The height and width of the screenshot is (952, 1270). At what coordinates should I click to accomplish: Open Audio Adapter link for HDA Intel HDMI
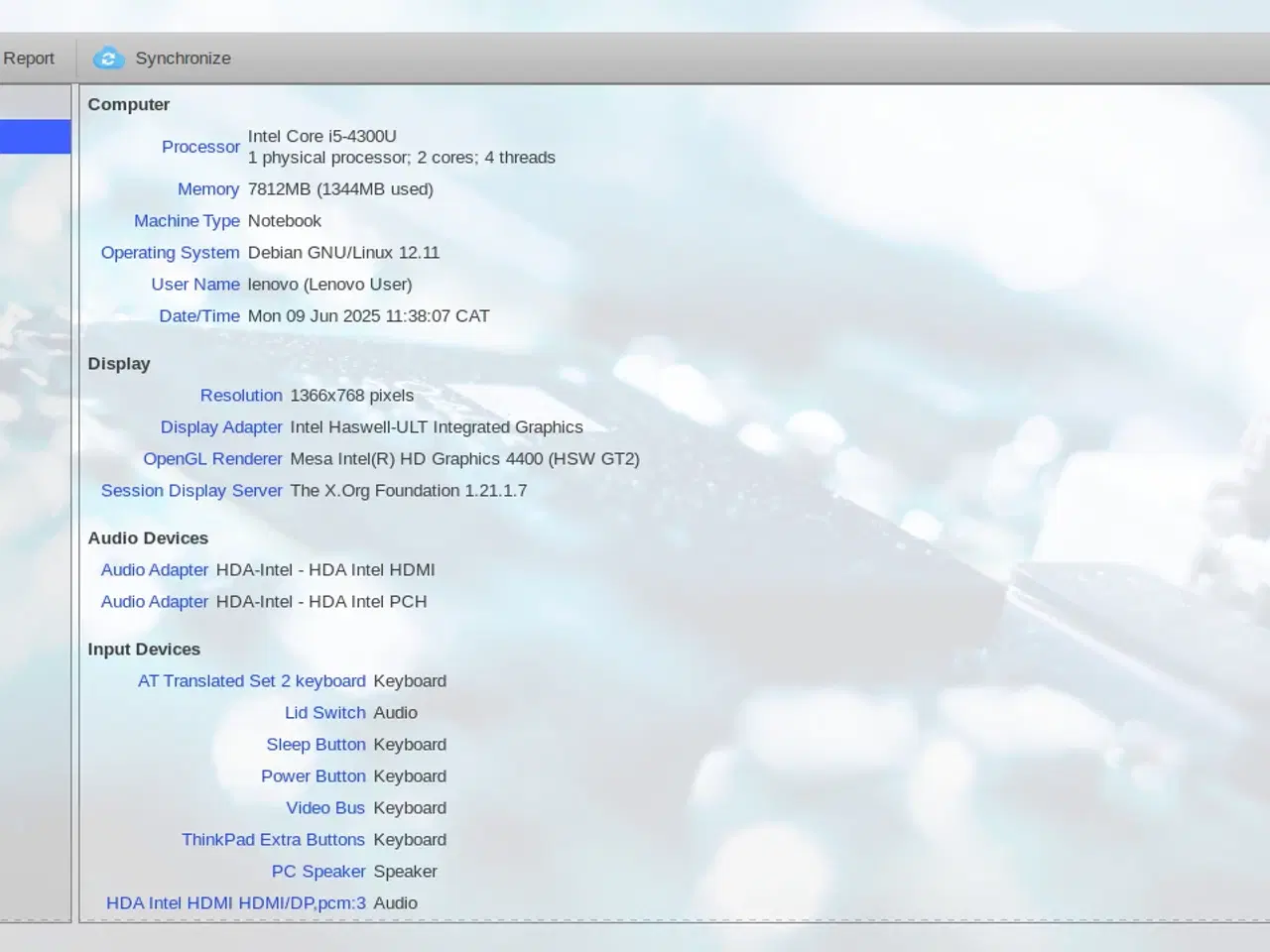click(x=155, y=570)
